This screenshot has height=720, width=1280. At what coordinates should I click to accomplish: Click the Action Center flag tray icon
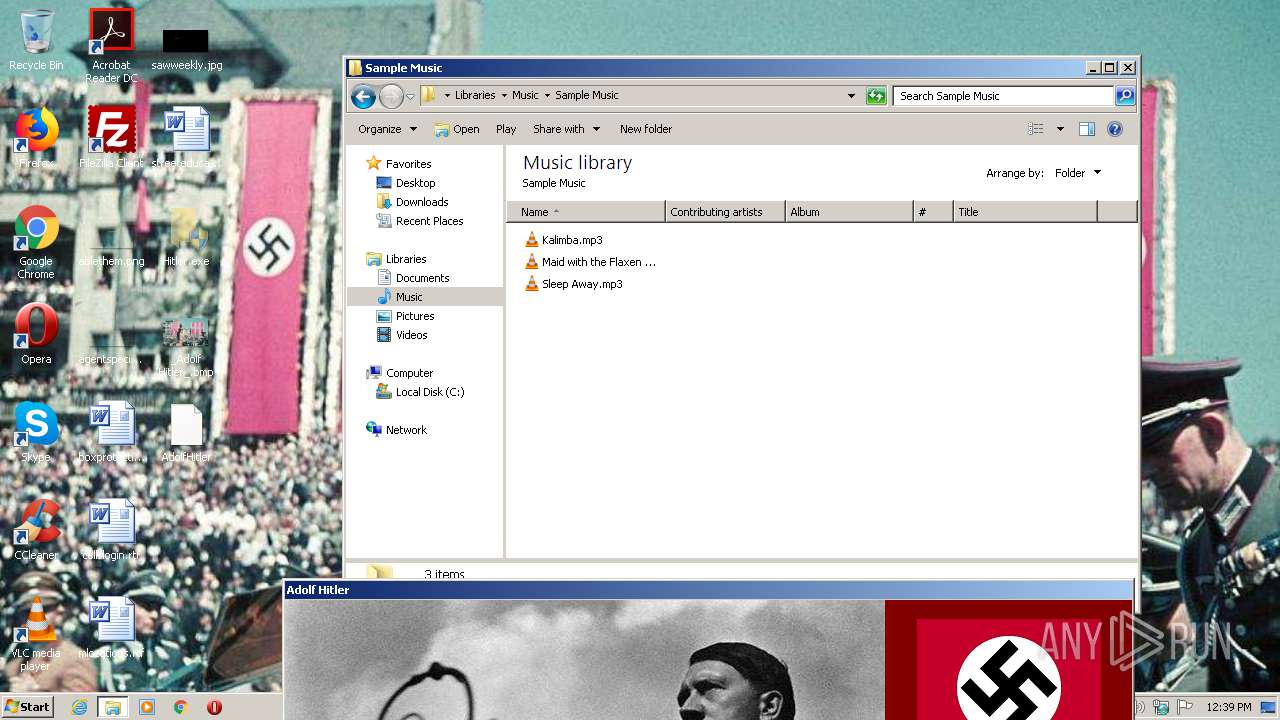(x=1186, y=707)
